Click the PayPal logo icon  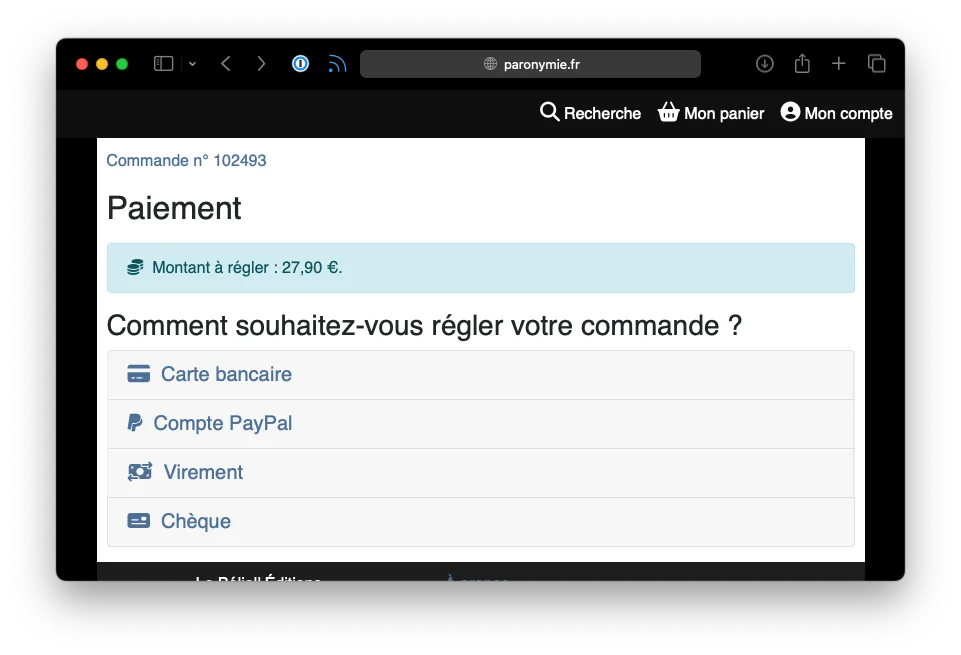pyautogui.click(x=137, y=423)
